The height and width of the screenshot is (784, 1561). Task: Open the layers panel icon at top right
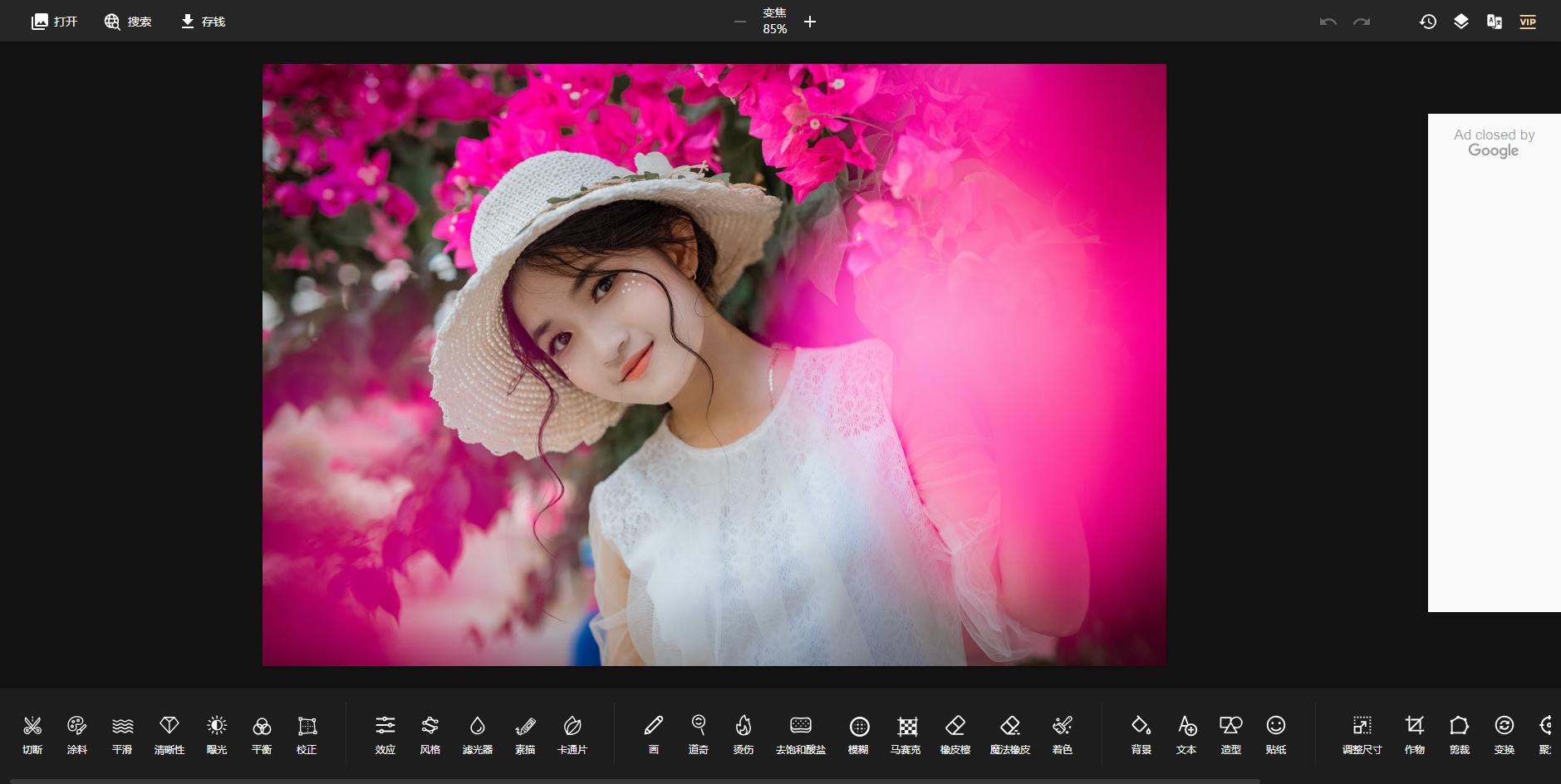coord(1460,21)
